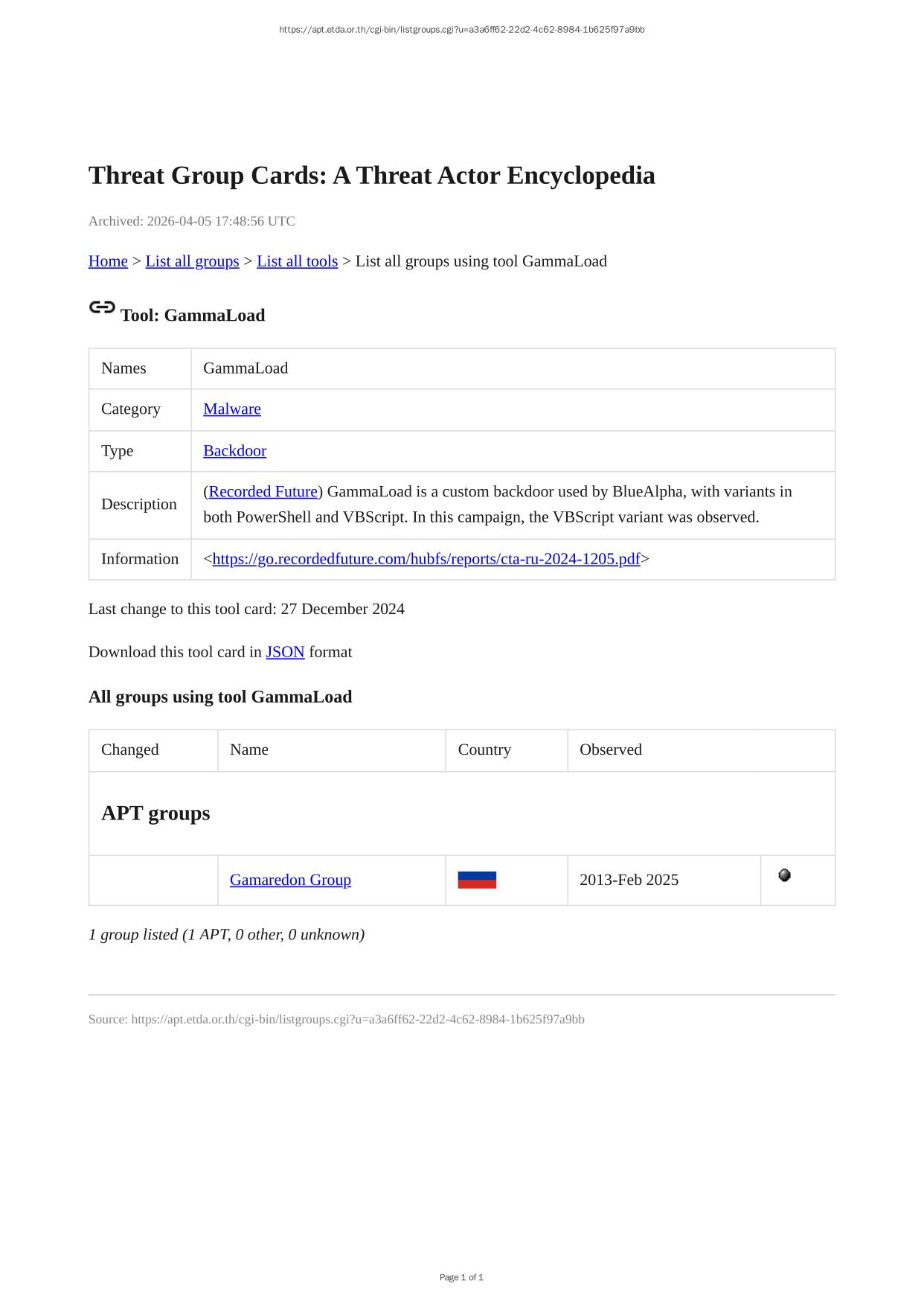Image resolution: width=924 pixels, height=1307 pixels.
Task: Open the recordedfuture.com PDF report link
Action: coord(426,559)
